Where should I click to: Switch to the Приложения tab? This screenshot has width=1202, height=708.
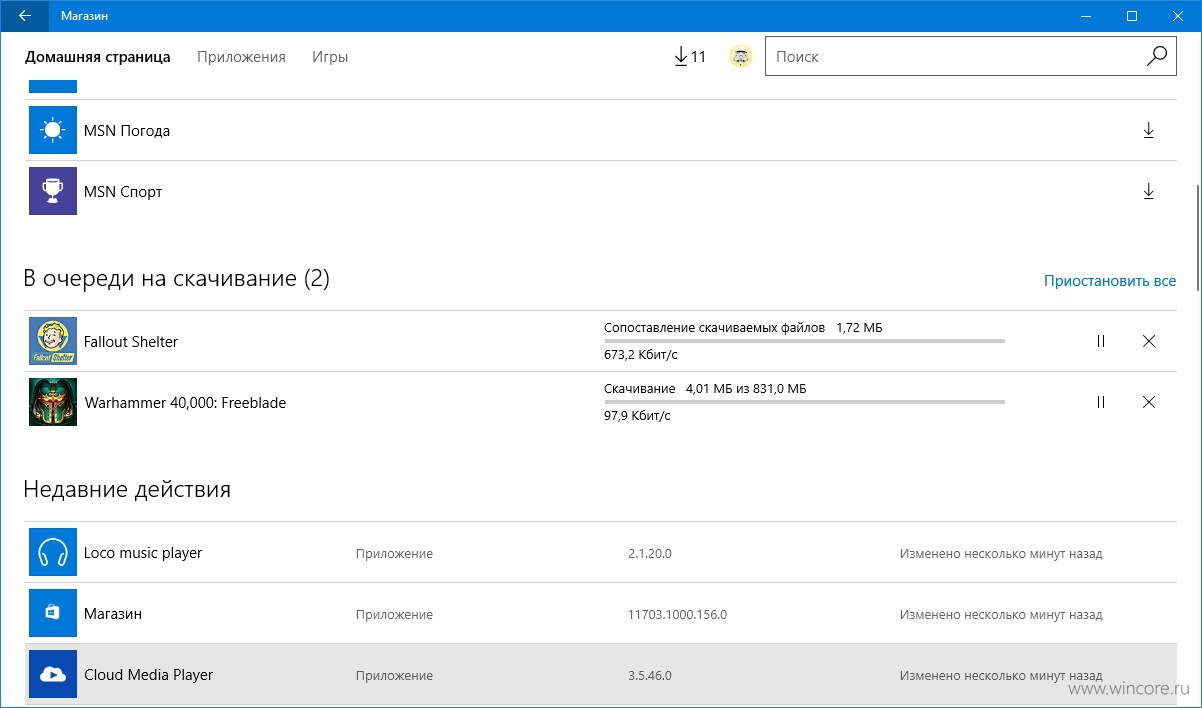tap(241, 57)
